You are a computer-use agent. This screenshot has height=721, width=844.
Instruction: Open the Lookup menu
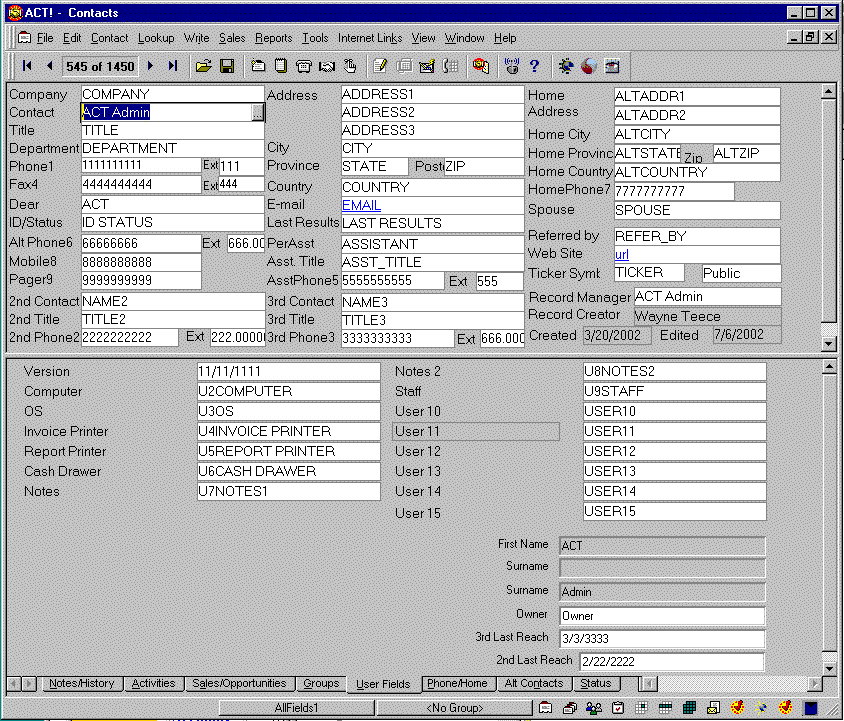[x=156, y=38]
